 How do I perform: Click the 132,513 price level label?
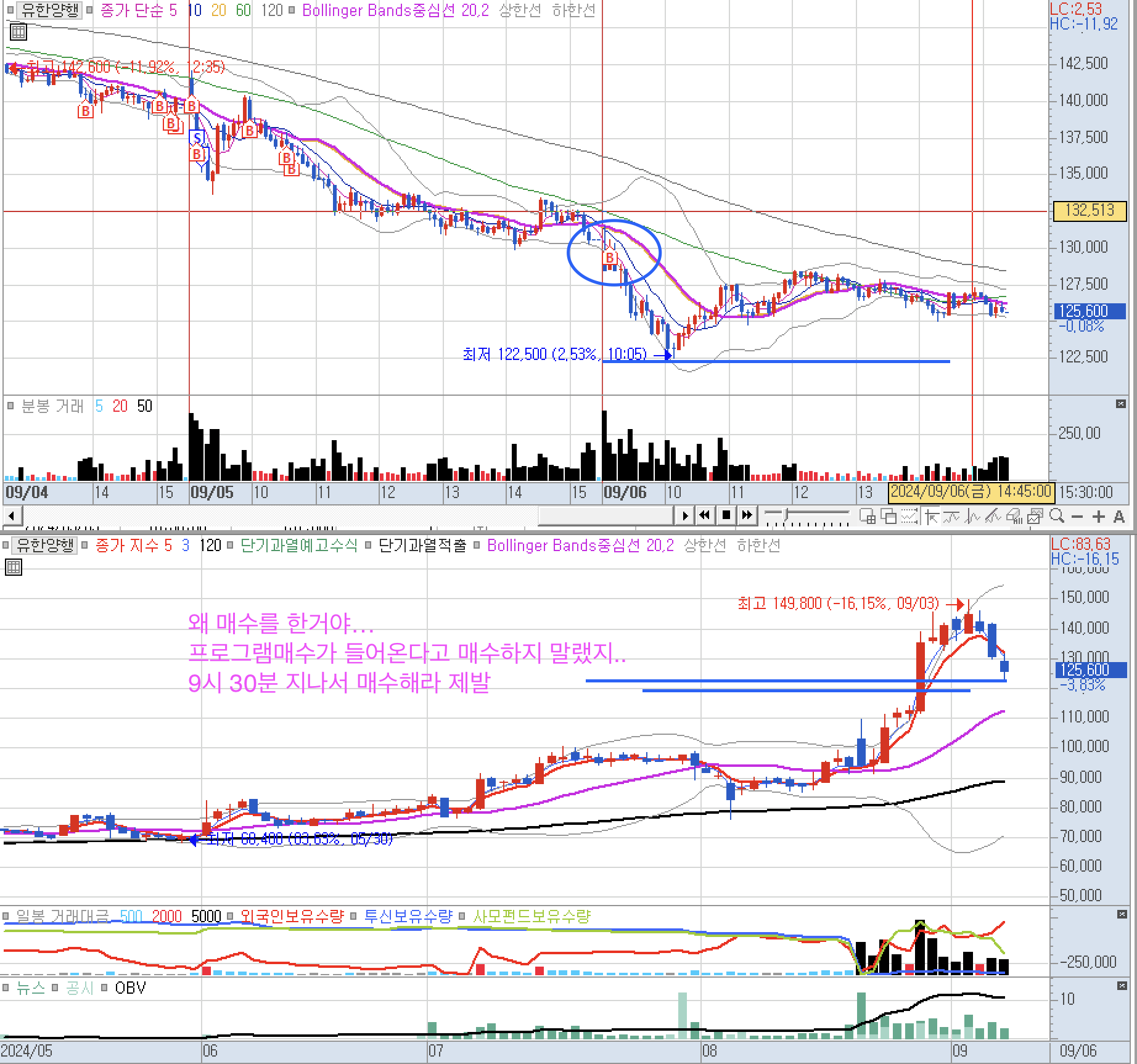[x=1090, y=211]
